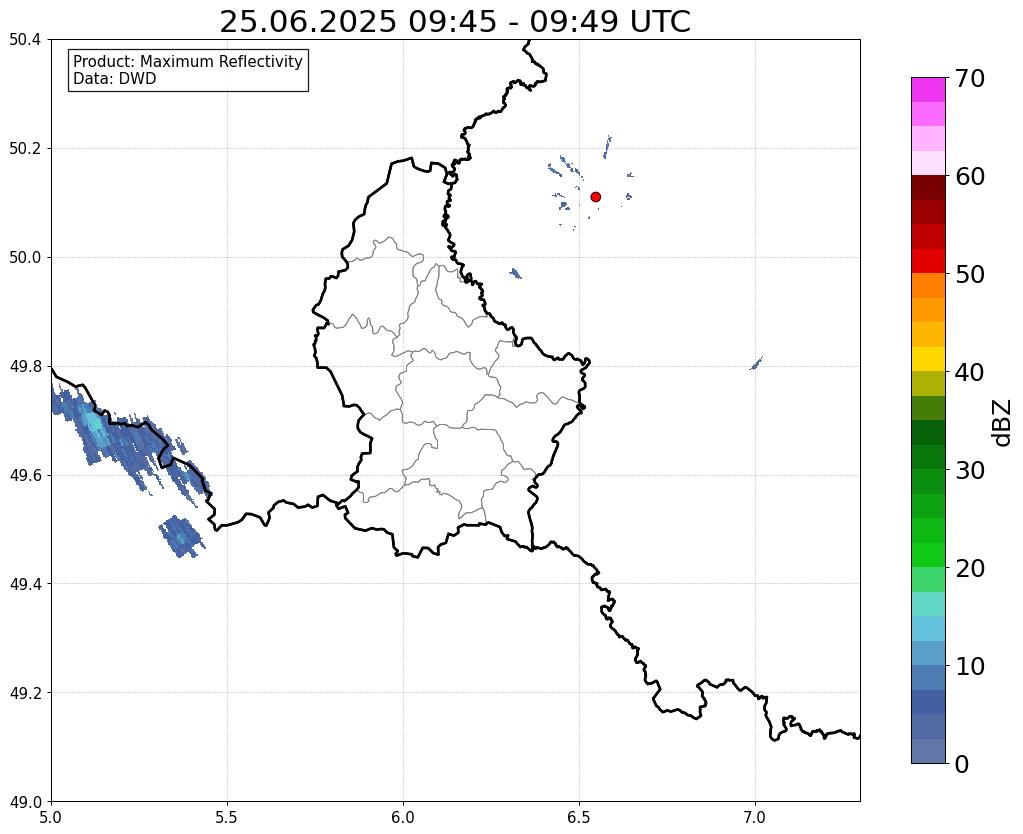Click the latitude axis label 50.4
Screen dimensions: 1023x834
pos(25,40)
